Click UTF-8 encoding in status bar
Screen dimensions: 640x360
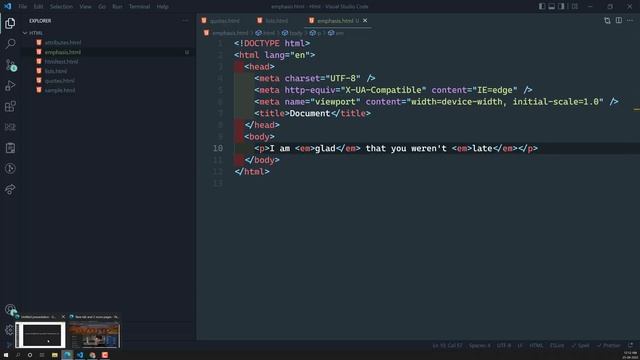click(x=504, y=345)
